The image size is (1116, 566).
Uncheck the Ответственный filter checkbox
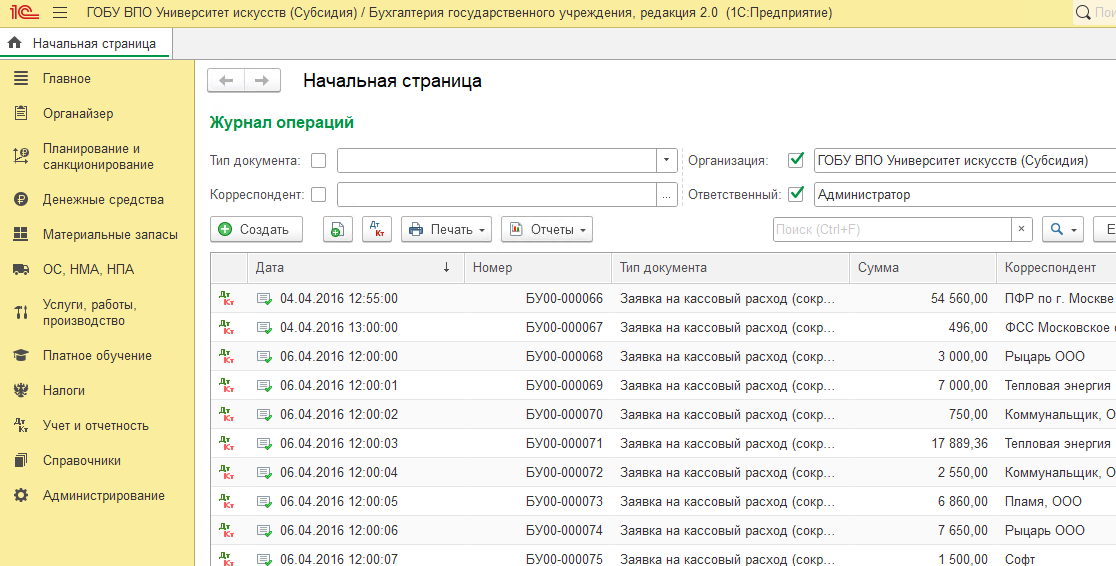coord(796,194)
